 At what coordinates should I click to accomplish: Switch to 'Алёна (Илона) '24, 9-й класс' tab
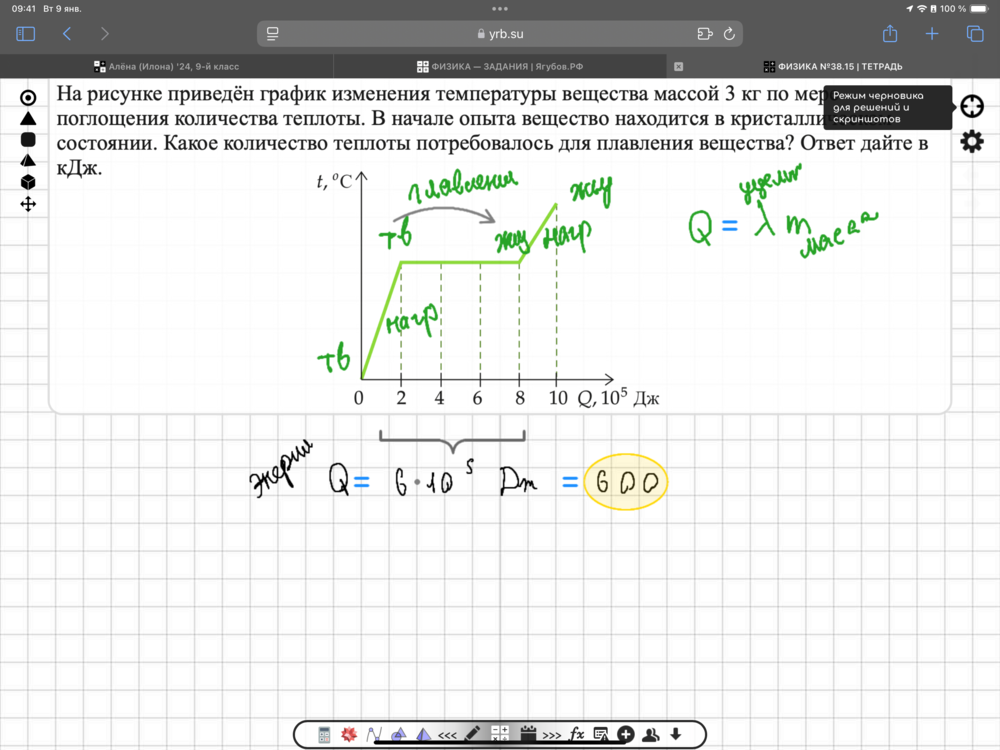point(166,67)
